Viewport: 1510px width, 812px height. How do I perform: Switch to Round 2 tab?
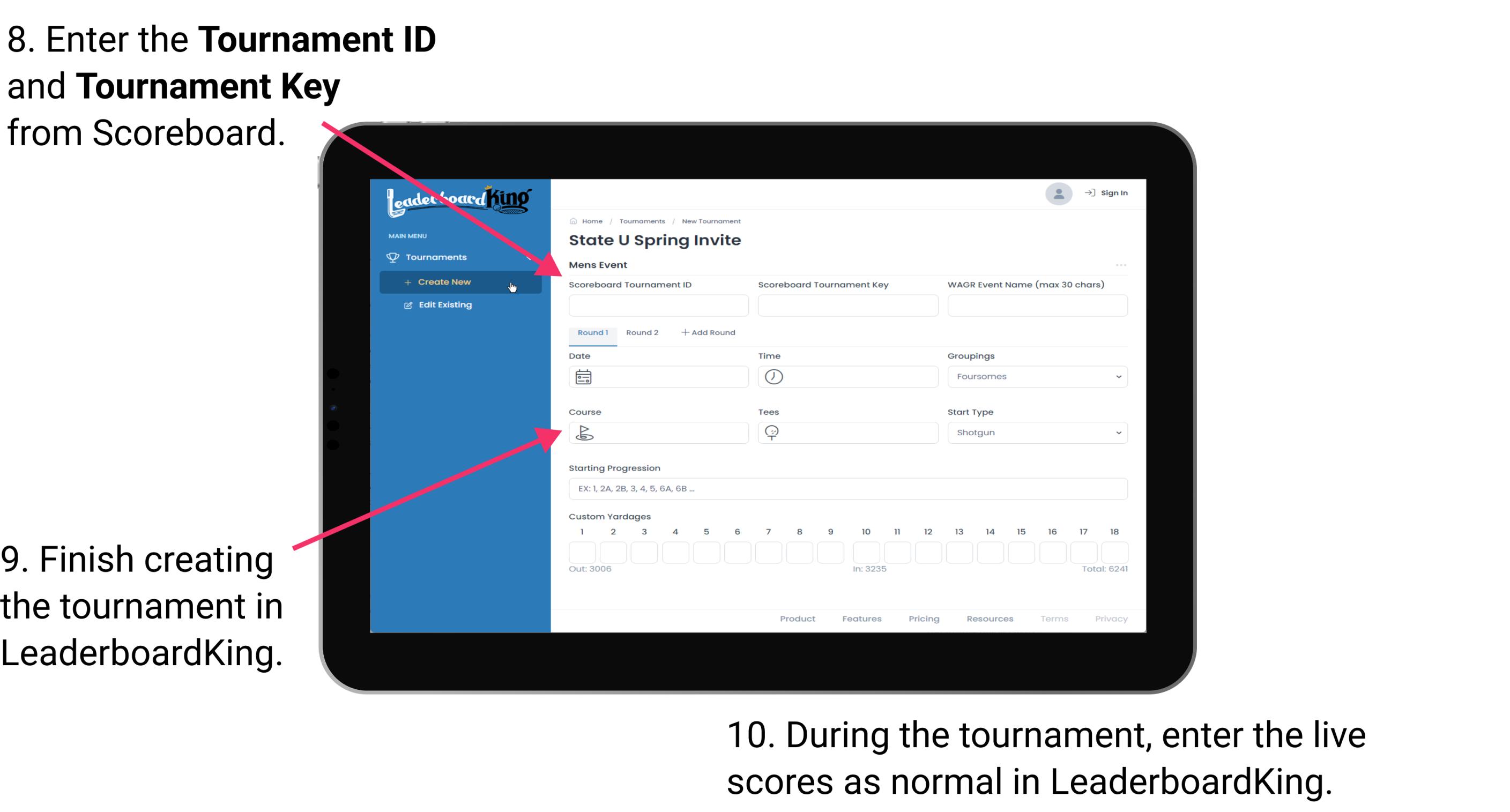pos(641,333)
